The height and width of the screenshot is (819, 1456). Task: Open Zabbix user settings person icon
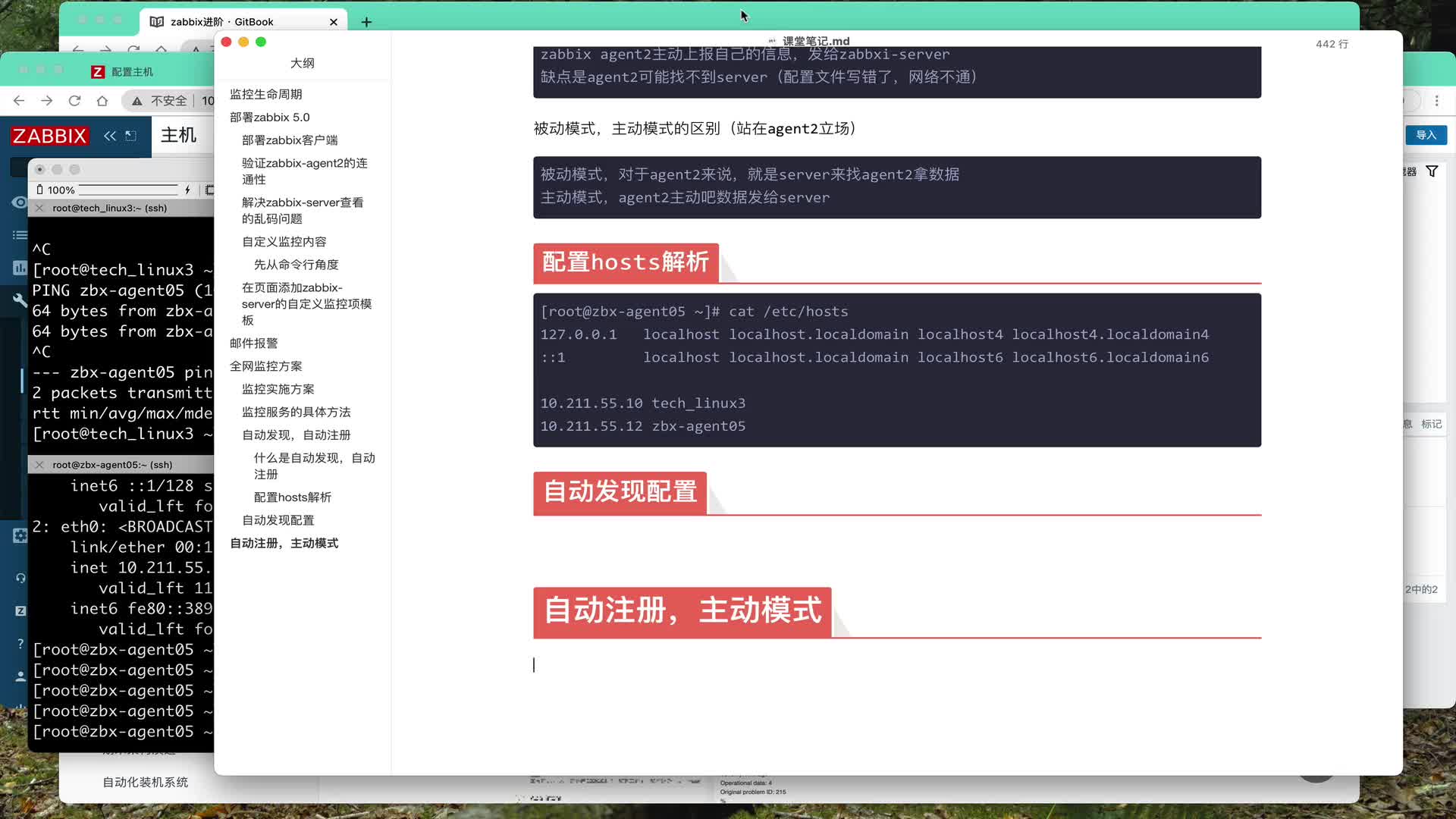click(x=20, y=676)
